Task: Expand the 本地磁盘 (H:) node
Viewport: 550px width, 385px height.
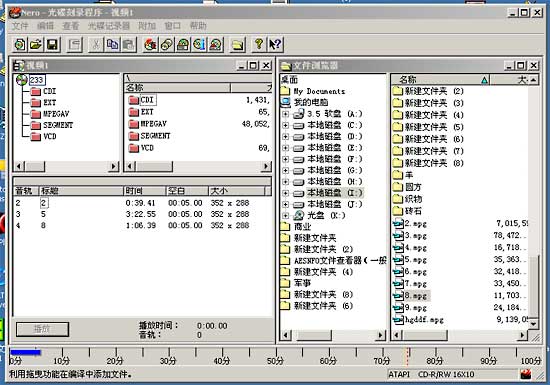Action: click(286, 182)
